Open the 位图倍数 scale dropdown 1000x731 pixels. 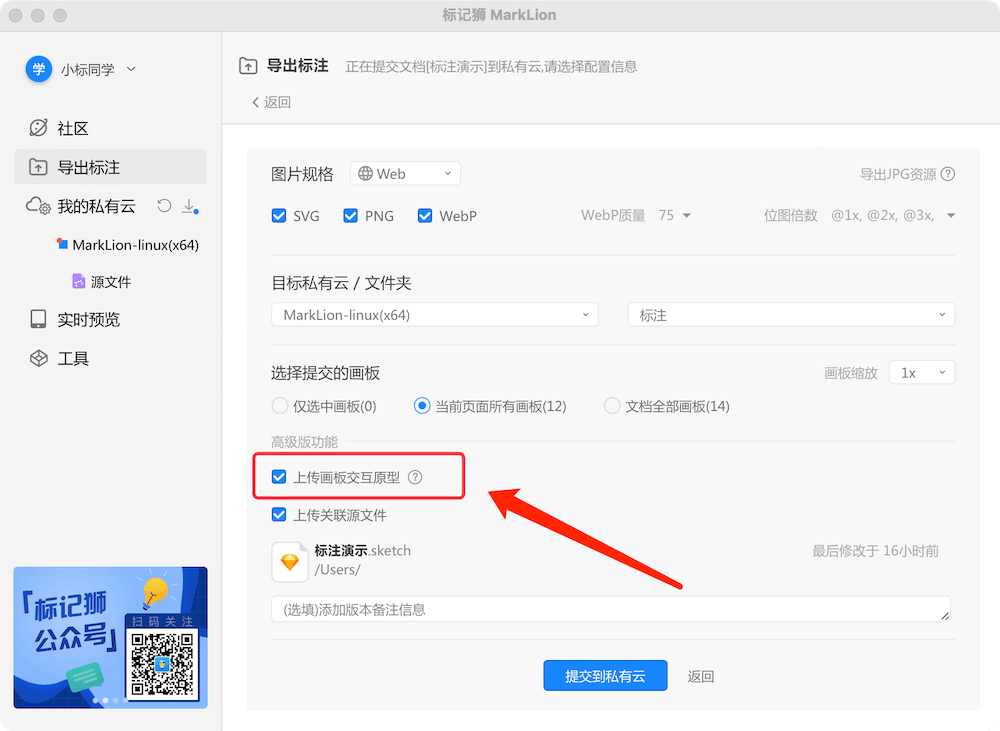(893, 216)
